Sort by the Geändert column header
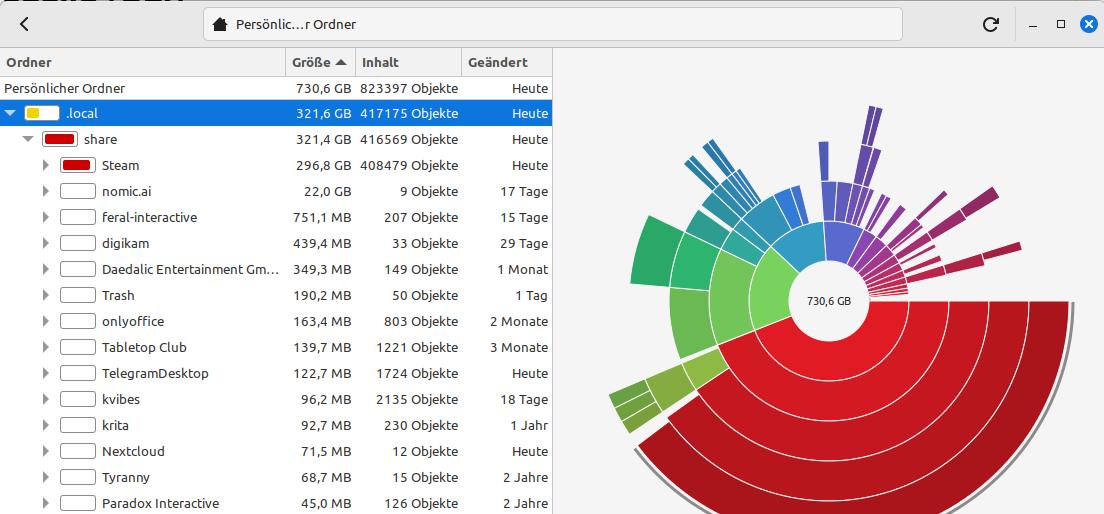This screenshot has width=1104, height=514. (x=507, y=62)
